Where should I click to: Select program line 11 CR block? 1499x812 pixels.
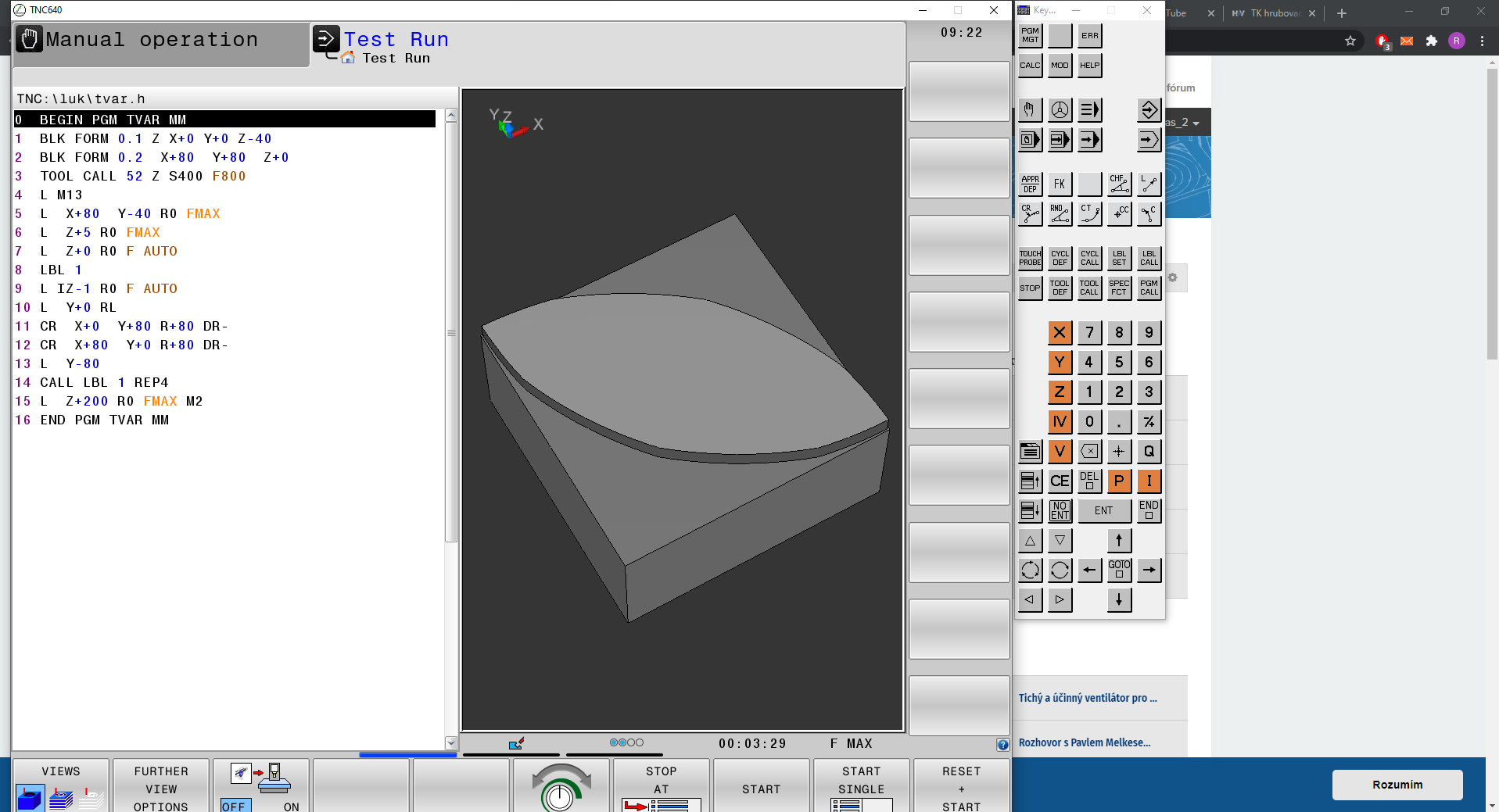(x=133, y=327)
